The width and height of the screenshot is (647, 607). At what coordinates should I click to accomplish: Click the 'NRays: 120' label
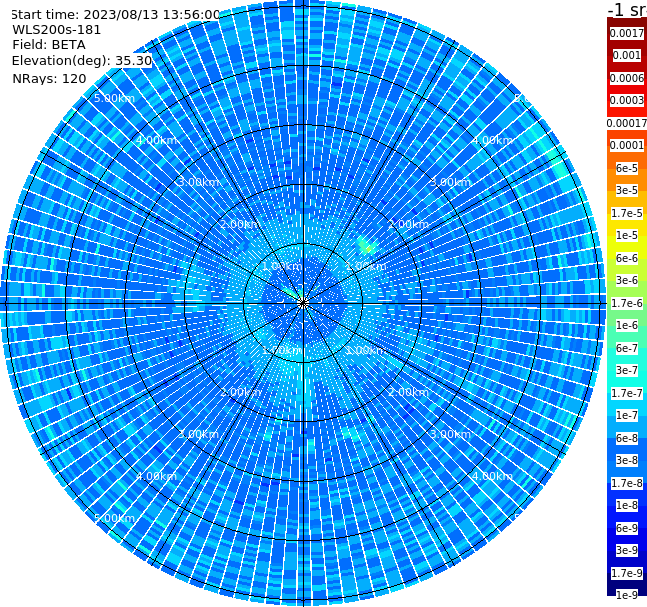pos(49,78)
